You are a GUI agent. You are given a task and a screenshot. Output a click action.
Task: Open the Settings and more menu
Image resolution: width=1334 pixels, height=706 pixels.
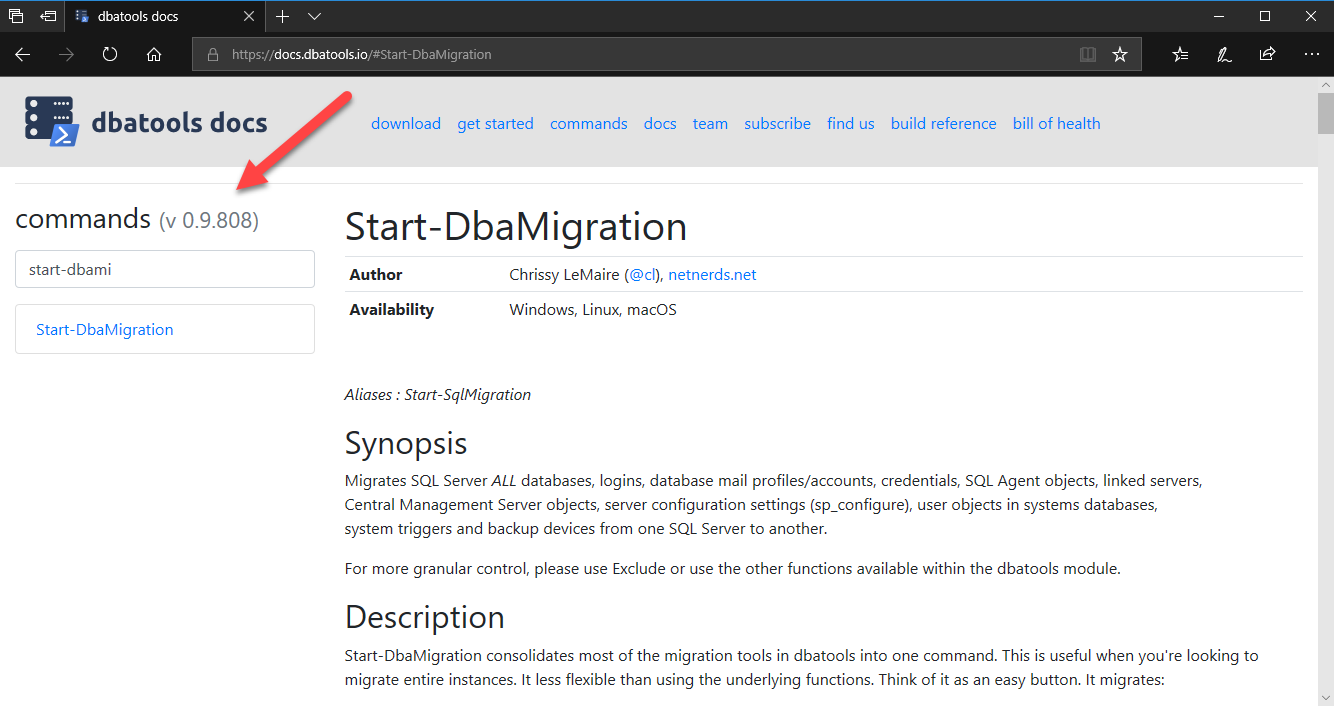coord(1312,54)
